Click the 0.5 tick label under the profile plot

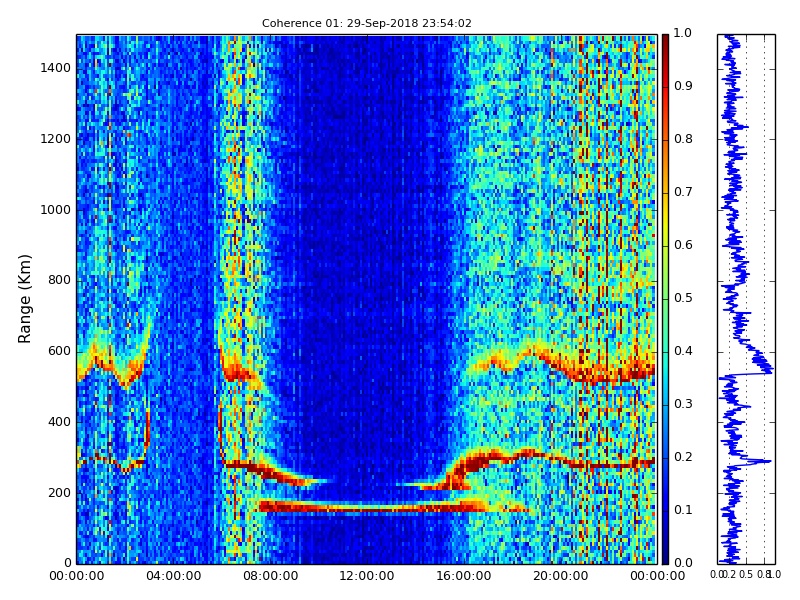746,574
